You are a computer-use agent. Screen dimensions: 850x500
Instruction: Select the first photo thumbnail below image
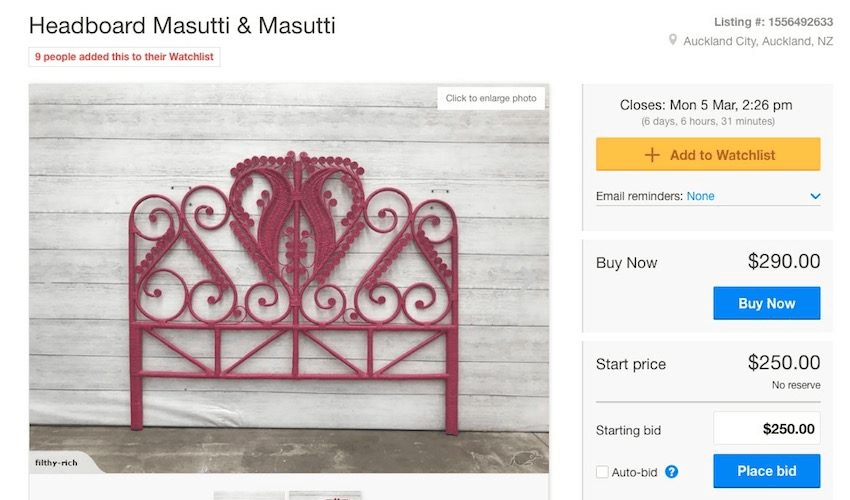tap(249, 495)
